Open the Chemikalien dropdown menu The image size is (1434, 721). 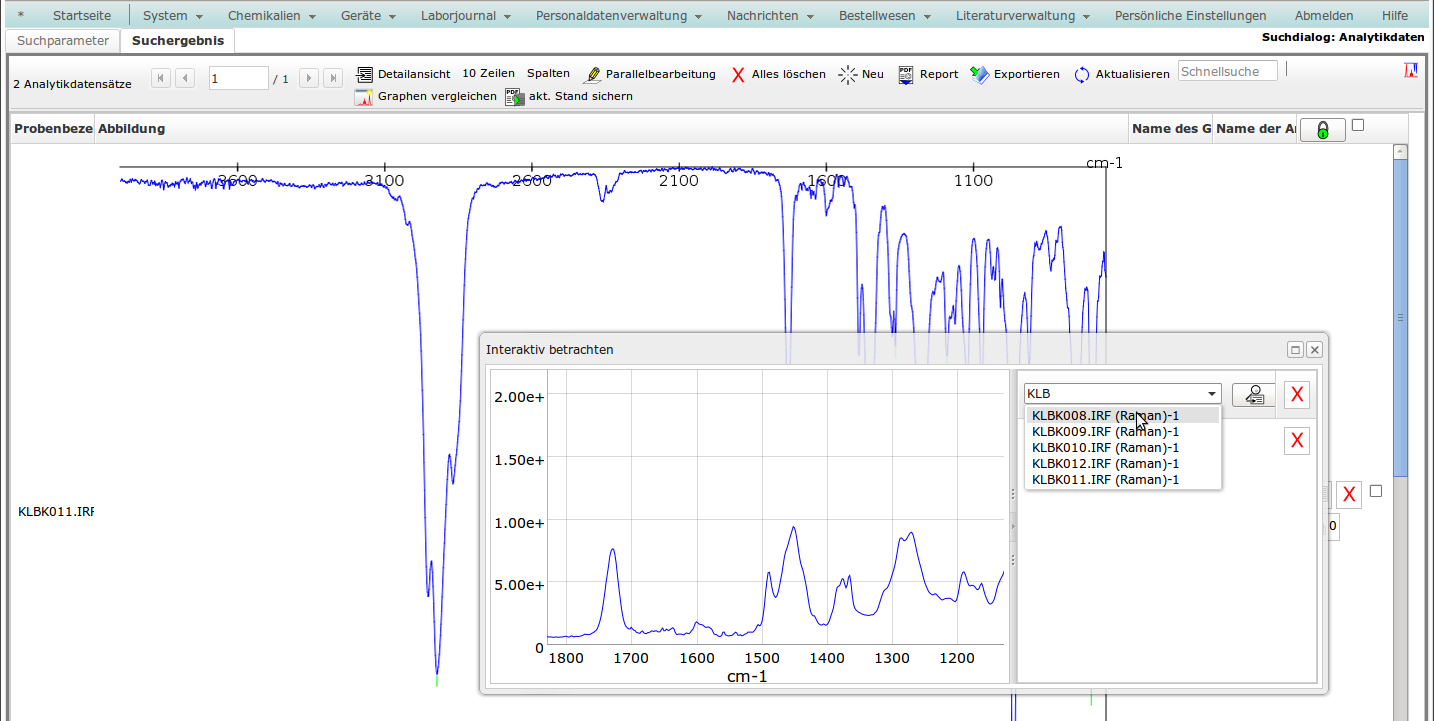(271, 16)
